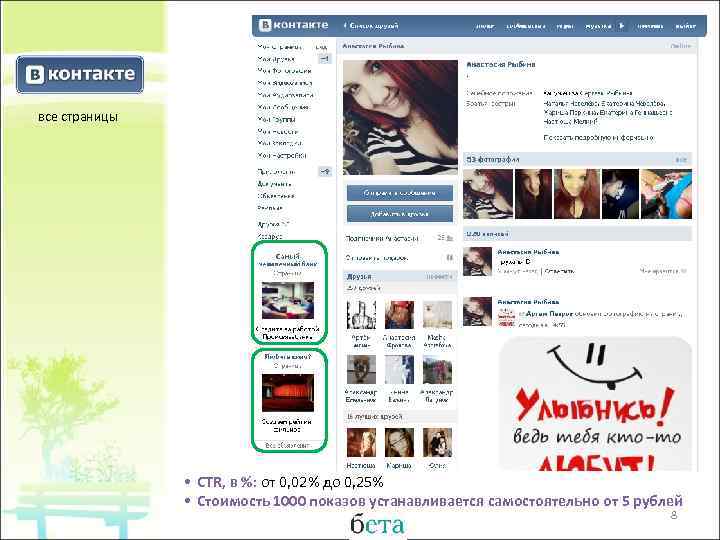Open My Settings in the left menu
Image resolution: width=720 pixels, height=540 pixels.
point(281,155)
